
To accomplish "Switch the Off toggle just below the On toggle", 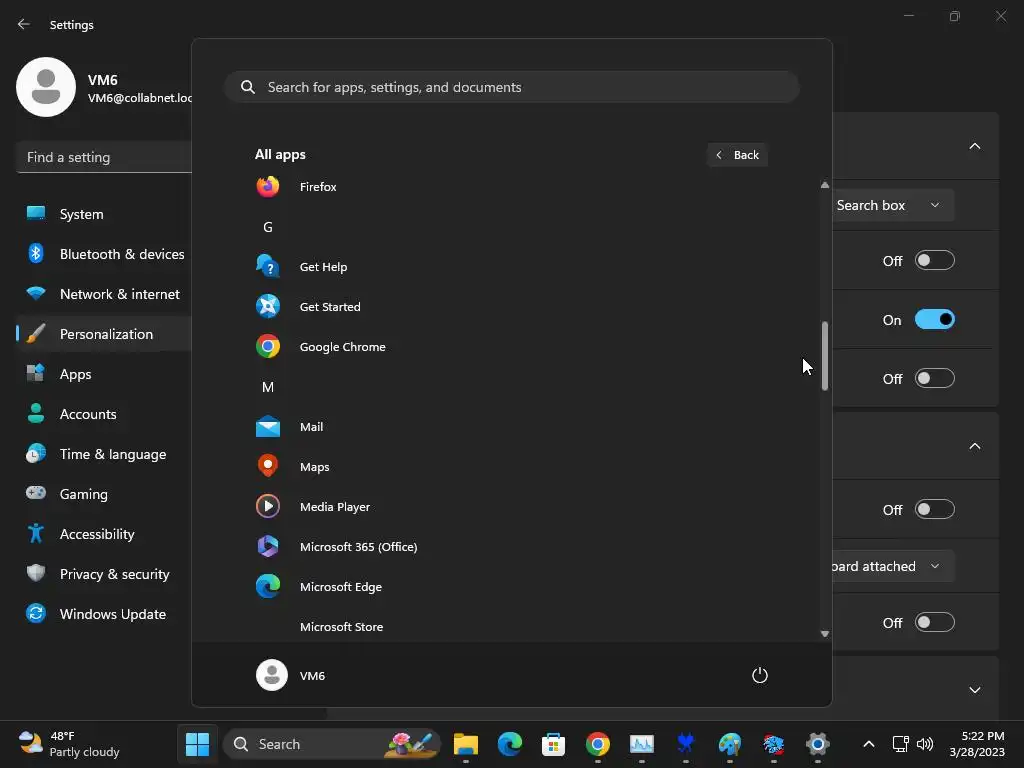I will pyautogui.click(x=935, y=378).
